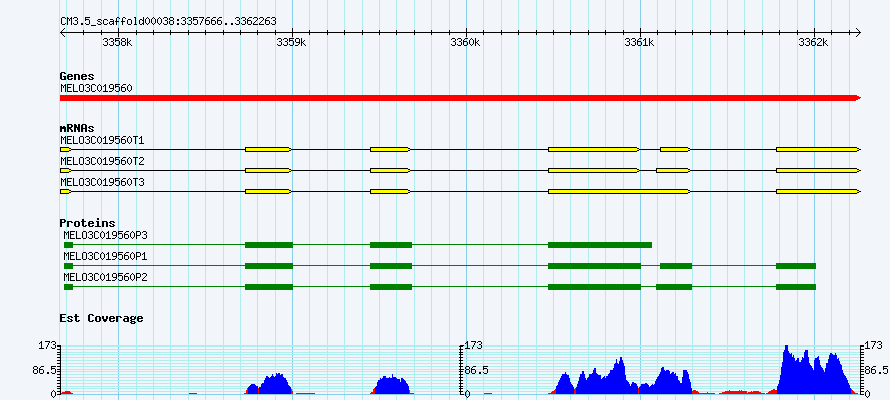Click the fourth exon of MELO3C019560T1
The width and height of the screenshot is (890, 400).
[594, 149]
